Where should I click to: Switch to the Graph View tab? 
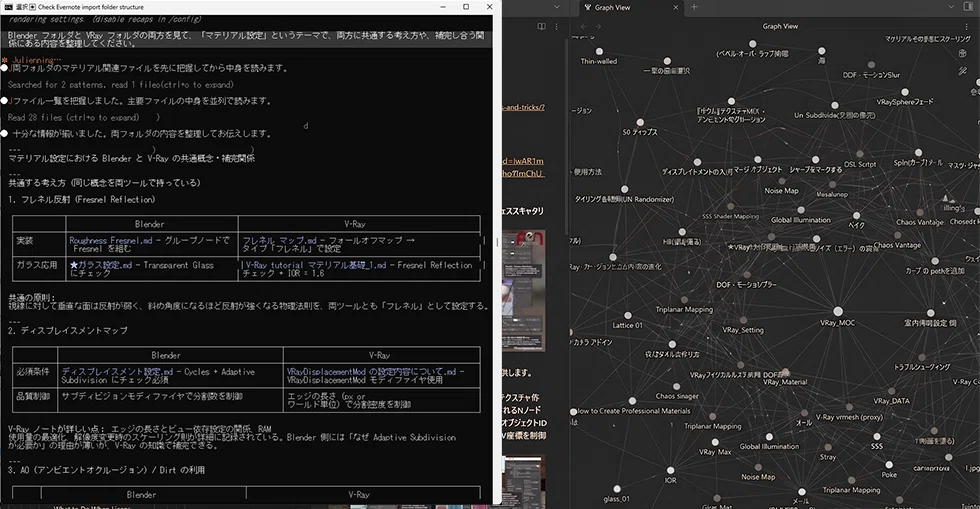[x=630, y=8]
